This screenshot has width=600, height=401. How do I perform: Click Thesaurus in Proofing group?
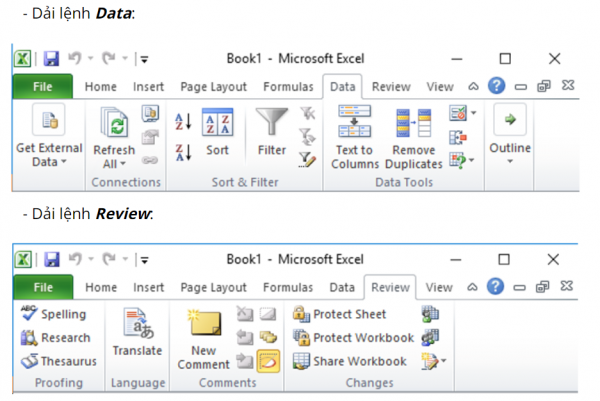(x=59, y=361)
